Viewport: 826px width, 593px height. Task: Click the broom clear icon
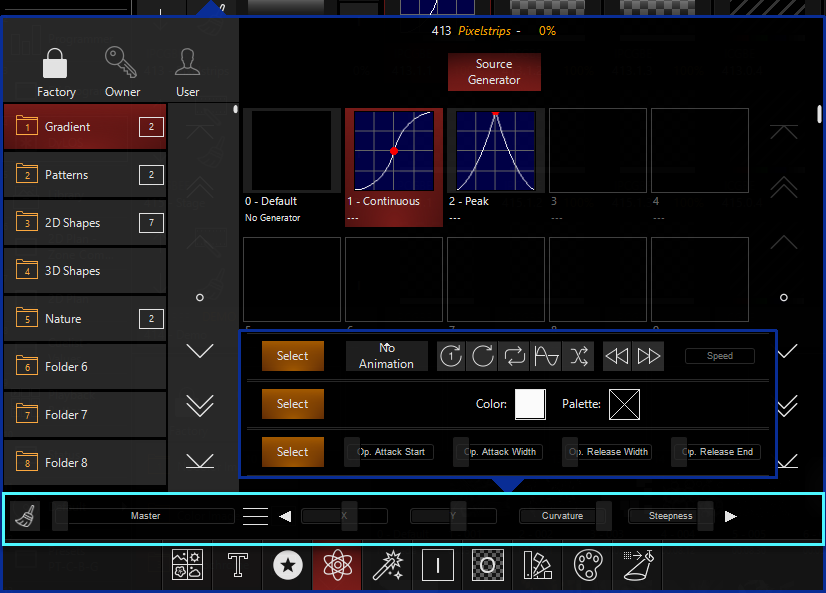point(25,516)
